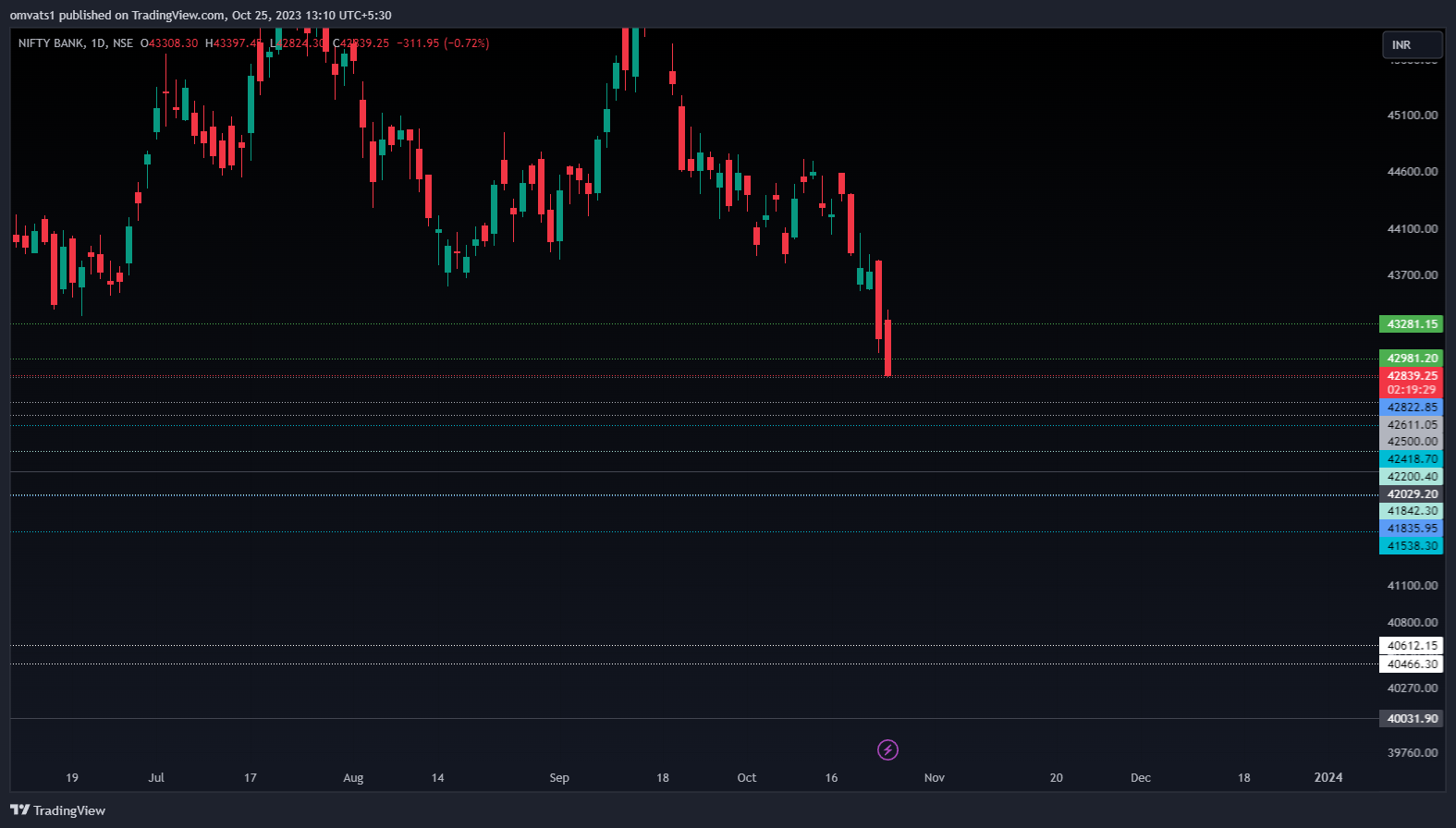This screenshot has width=1456, height=828.
Task: Click the 40270.00 price axis tick
Action: (x=1413, y=688)
